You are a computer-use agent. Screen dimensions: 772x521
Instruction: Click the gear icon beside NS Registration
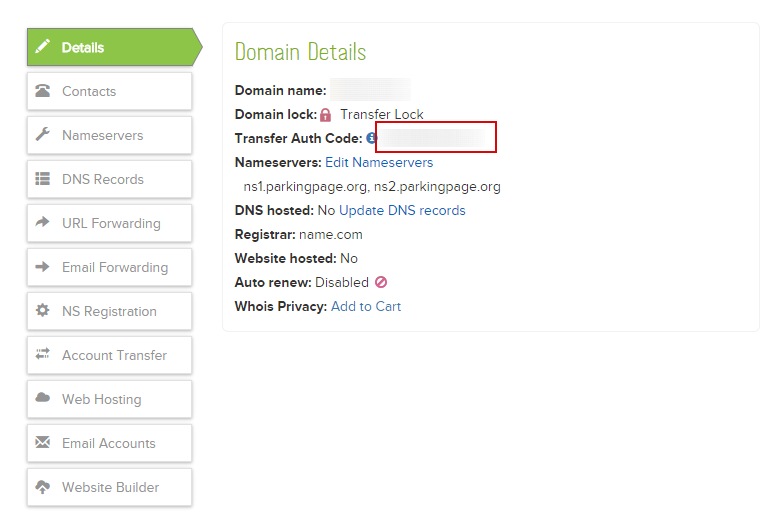tap(43, 311)
